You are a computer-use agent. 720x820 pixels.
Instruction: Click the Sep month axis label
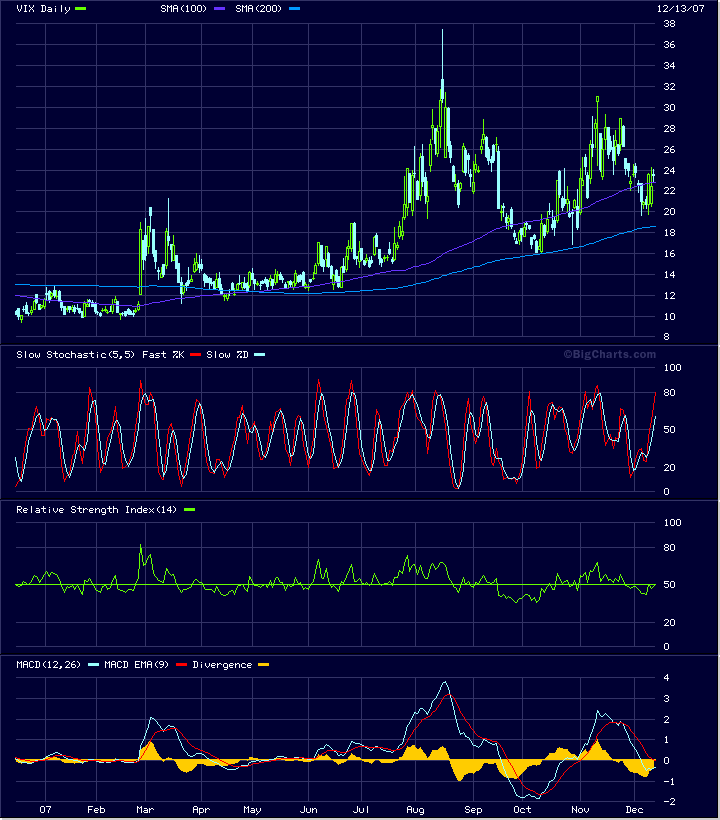click(473, 810)
